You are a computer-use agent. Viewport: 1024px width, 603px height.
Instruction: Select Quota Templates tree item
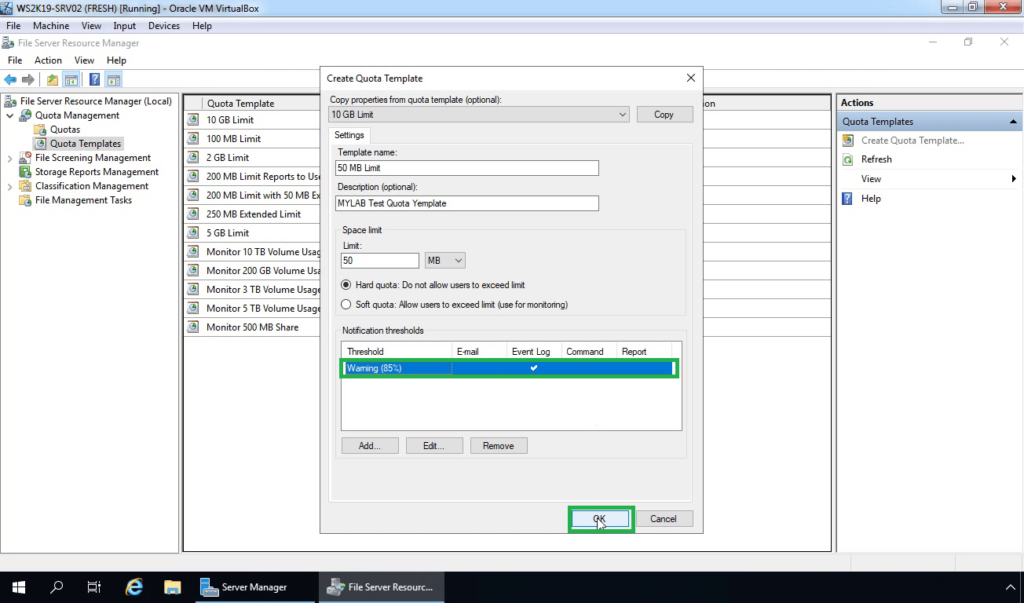86,144
